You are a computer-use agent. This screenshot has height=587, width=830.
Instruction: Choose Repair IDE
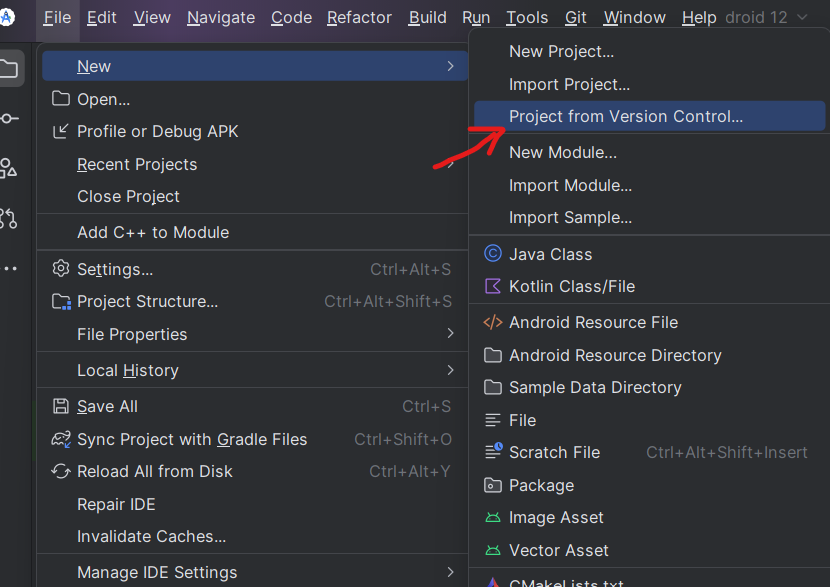[254, 504]
